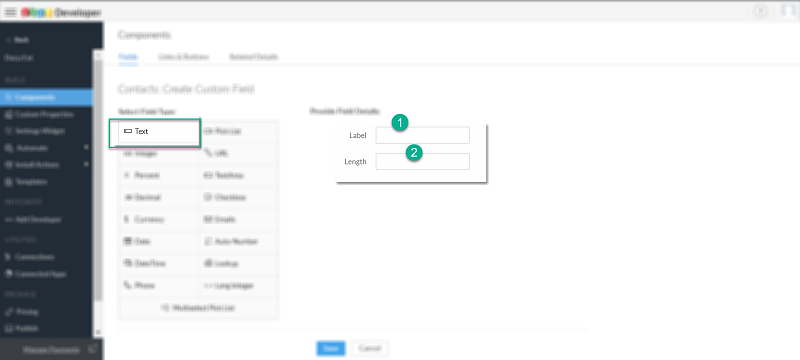This screenshot has width=800, height=360.
Task: Click into the Label input field
Action: pyautogui.click(x=422, y=135)
